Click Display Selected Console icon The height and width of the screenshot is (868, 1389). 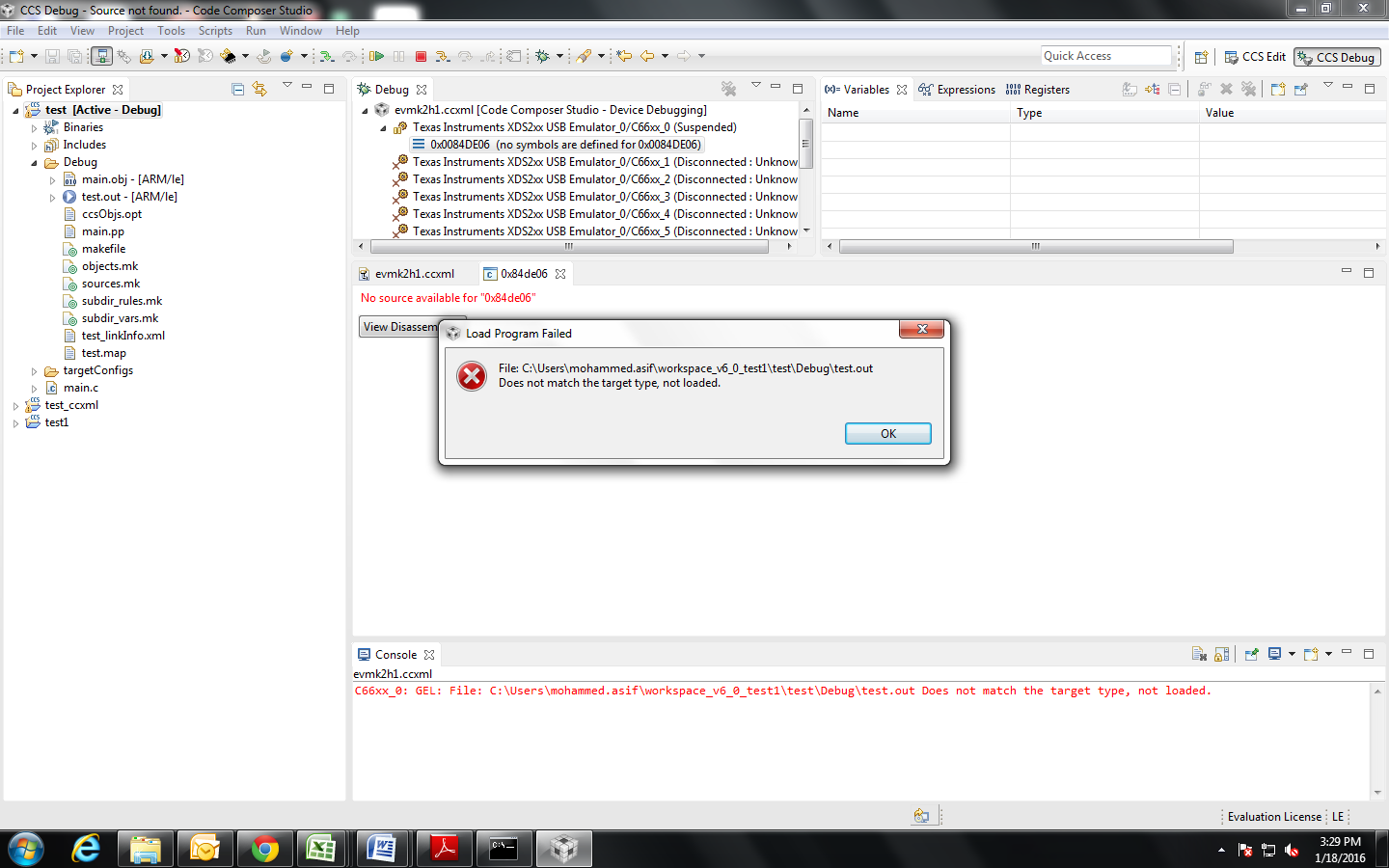point(1275,654)
